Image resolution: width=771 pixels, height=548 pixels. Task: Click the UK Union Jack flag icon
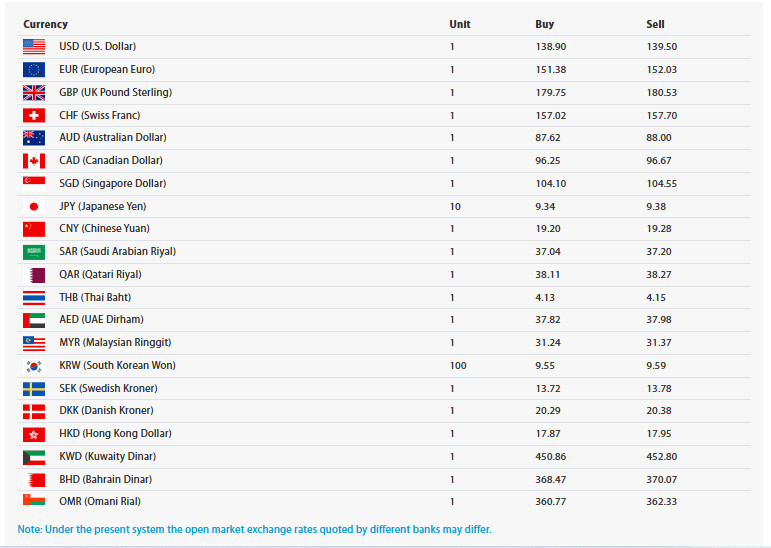[x=34, y=92]
